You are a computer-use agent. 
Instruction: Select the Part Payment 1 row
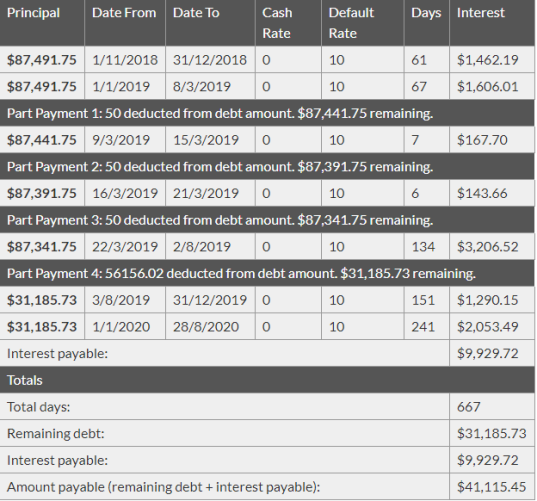click(x=267, y=113)
